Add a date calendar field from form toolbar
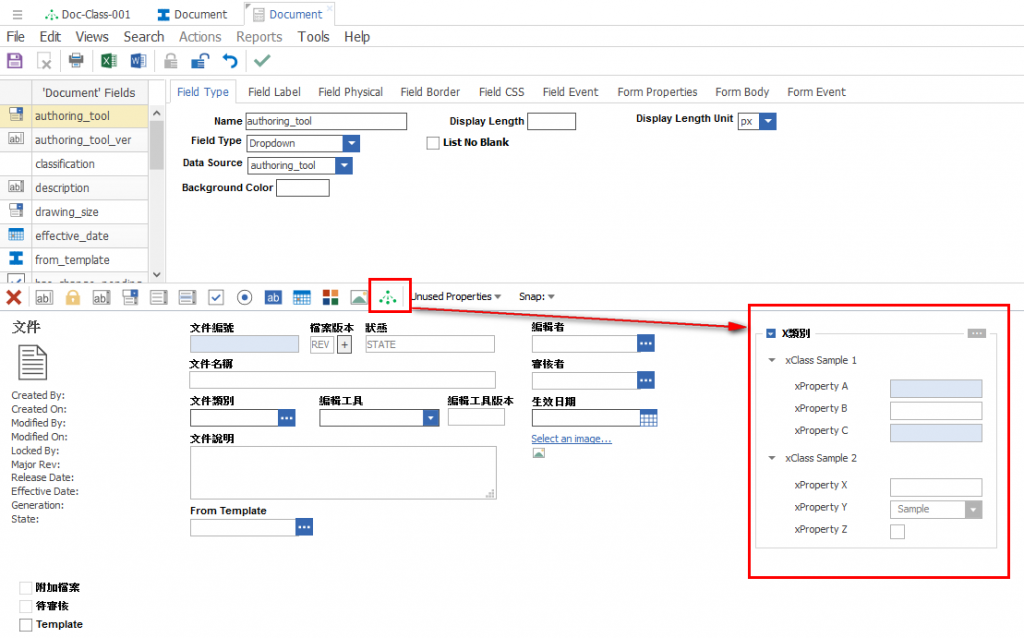Image resolution: width=1024 pixels, height=638 pixels. (x=302, y=298)
